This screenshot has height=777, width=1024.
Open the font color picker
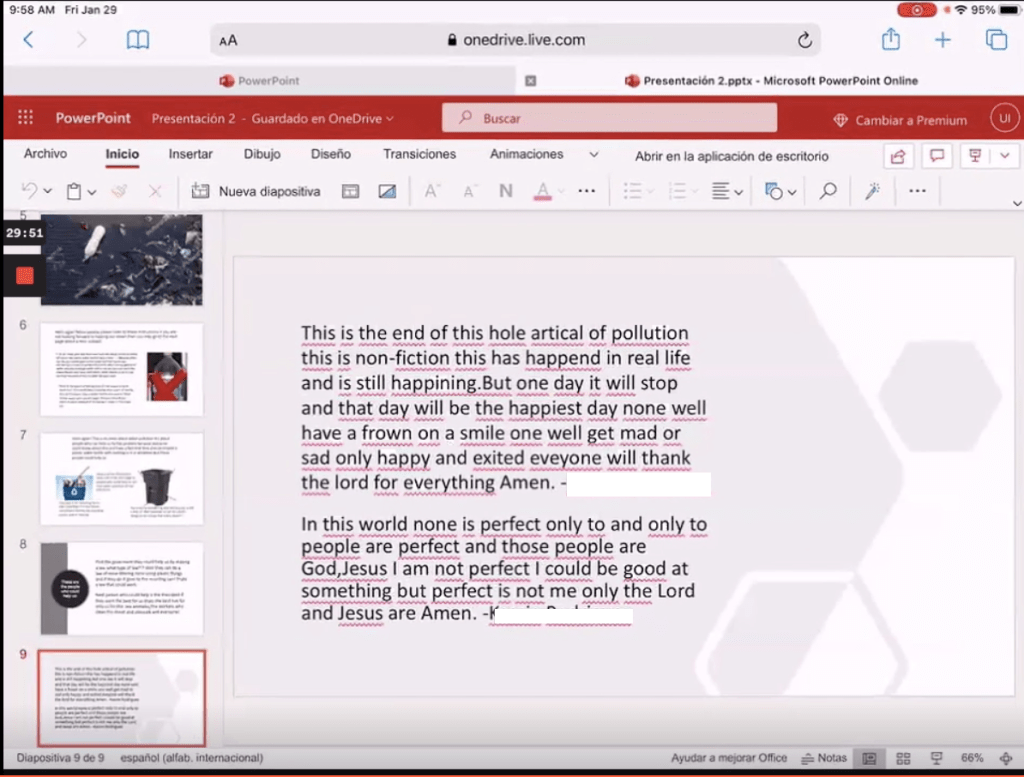[543, 191]
